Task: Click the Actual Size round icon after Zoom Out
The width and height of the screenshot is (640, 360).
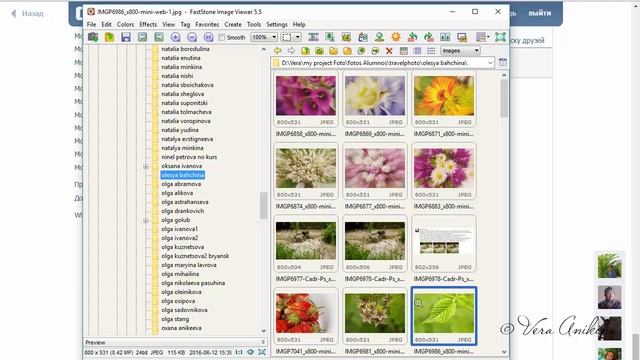Action: click(x=208, y=37)
